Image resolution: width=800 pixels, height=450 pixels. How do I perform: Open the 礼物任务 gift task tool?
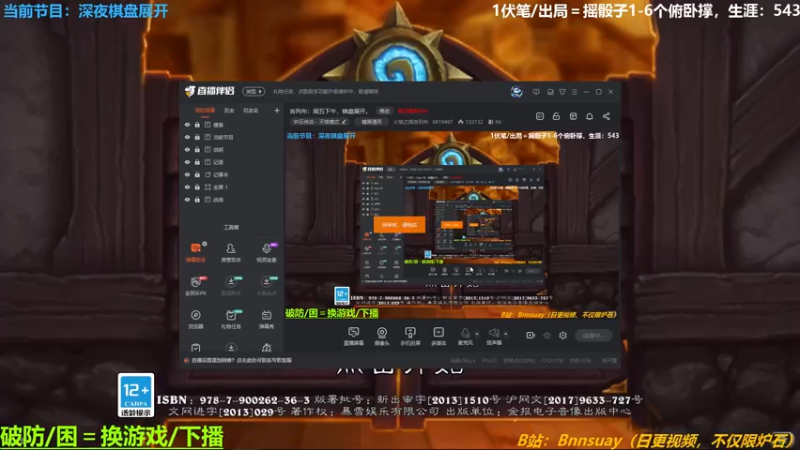pyautogui.click(x=231, y=319)
